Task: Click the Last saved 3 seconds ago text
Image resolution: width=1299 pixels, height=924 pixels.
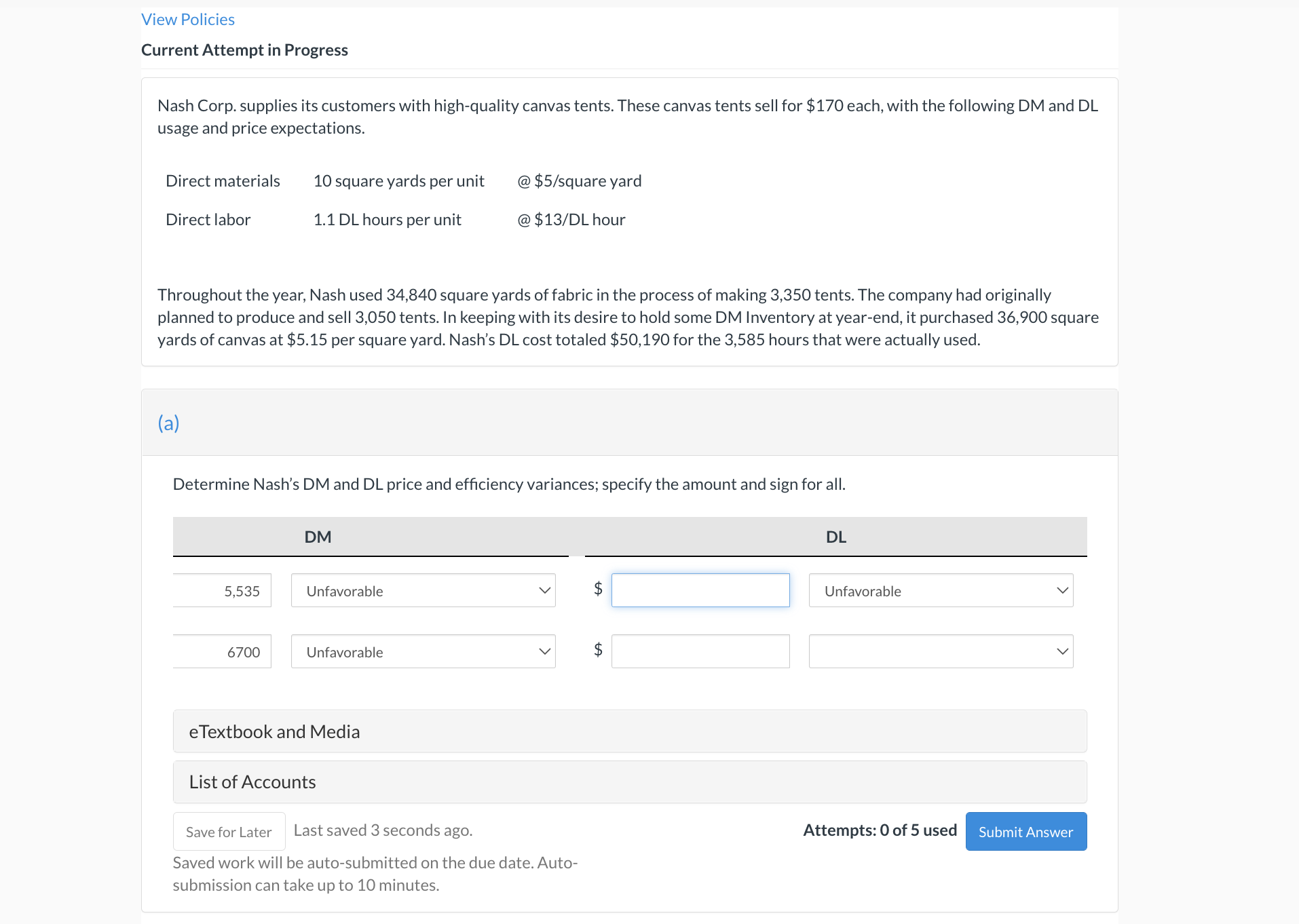Action: pos(383,830)
